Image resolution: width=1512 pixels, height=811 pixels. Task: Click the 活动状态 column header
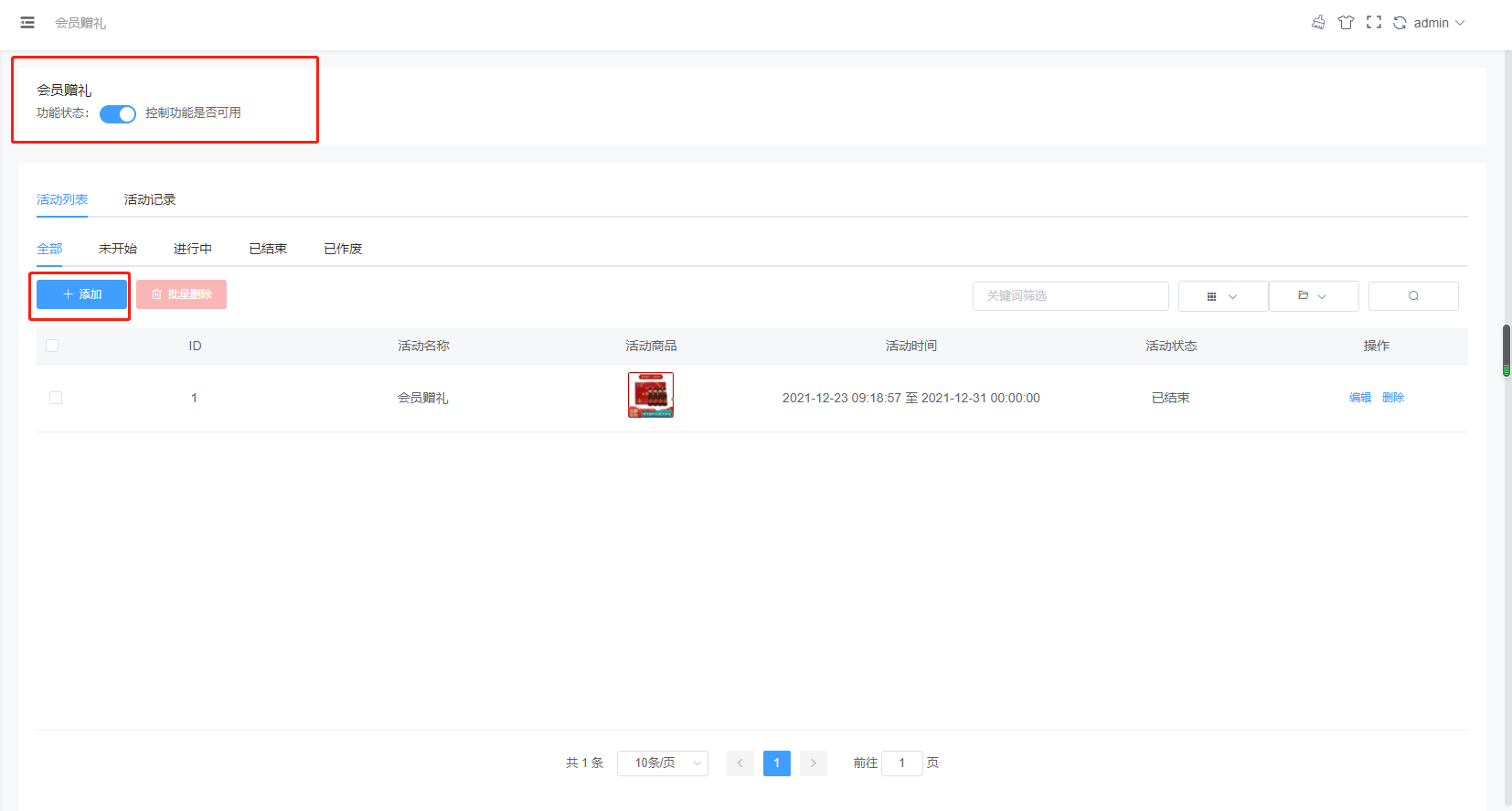point(1171,346)
